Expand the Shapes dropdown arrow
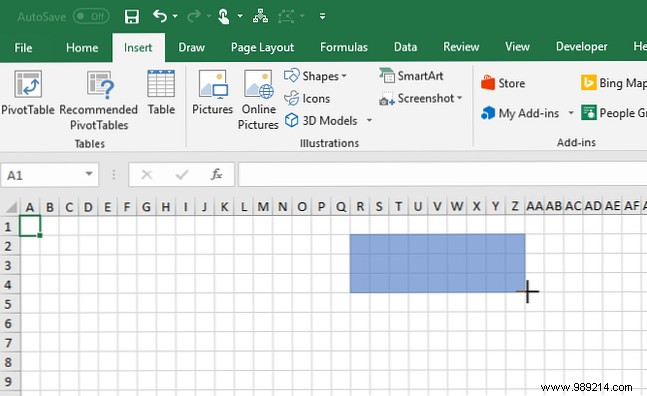The width and height of the screenshot is (647, 396). pyautogui.click(x=344, y=76)
